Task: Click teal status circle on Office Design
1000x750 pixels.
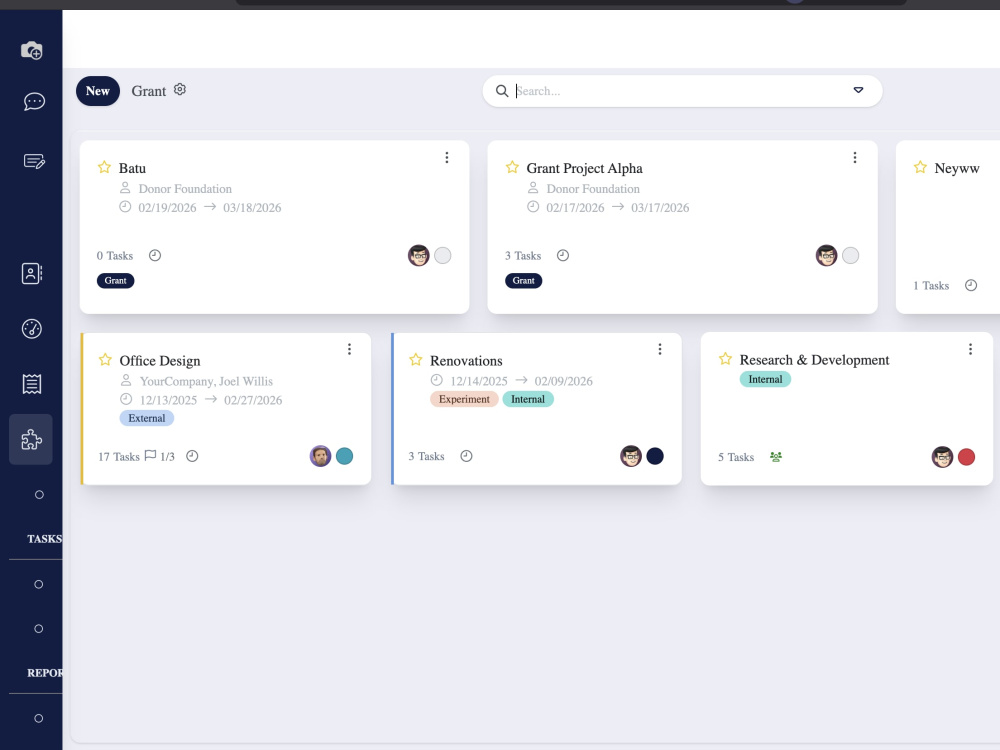Action: coord(344,456)
